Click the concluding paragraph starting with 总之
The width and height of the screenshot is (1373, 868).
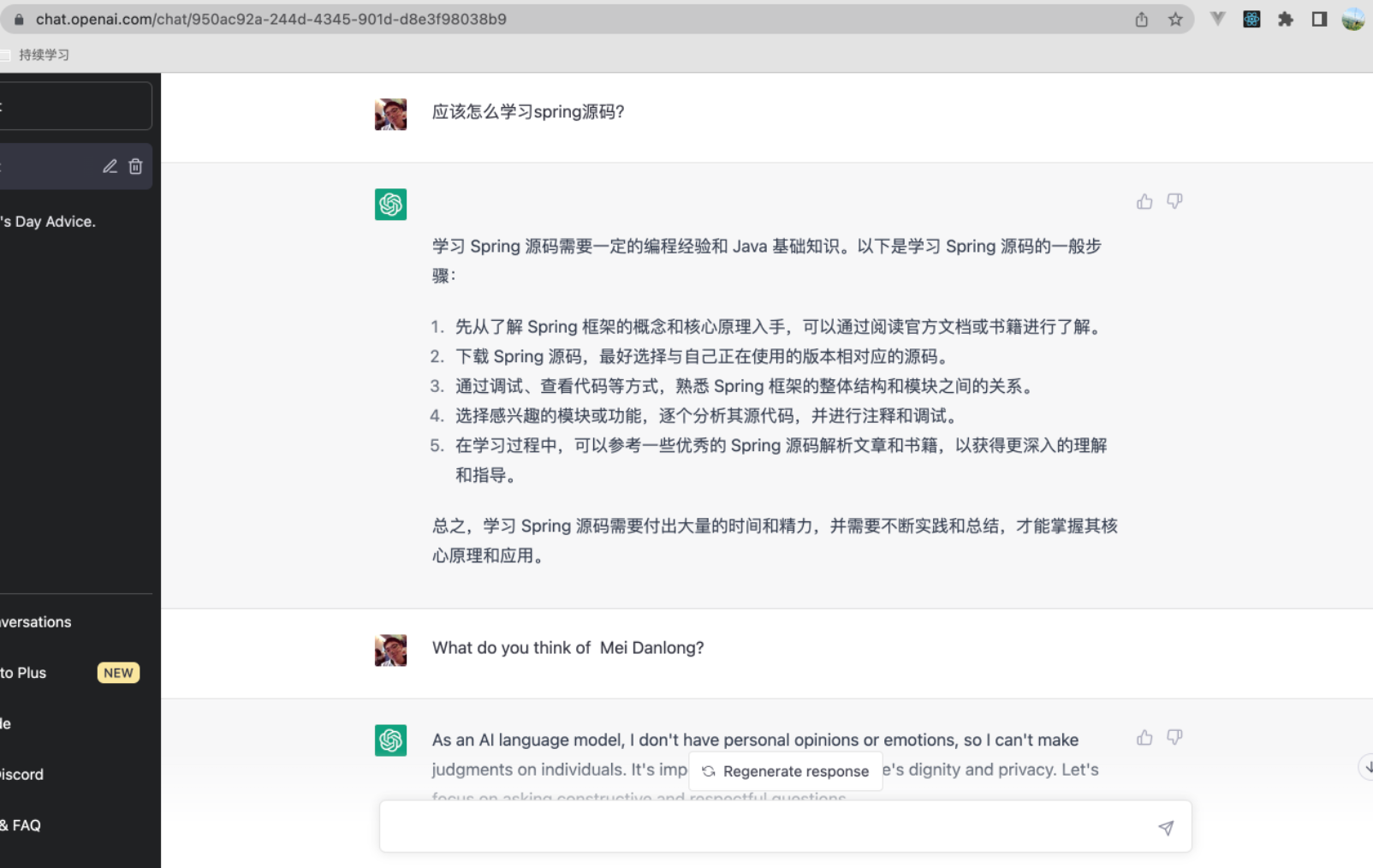tap(775, 540)
